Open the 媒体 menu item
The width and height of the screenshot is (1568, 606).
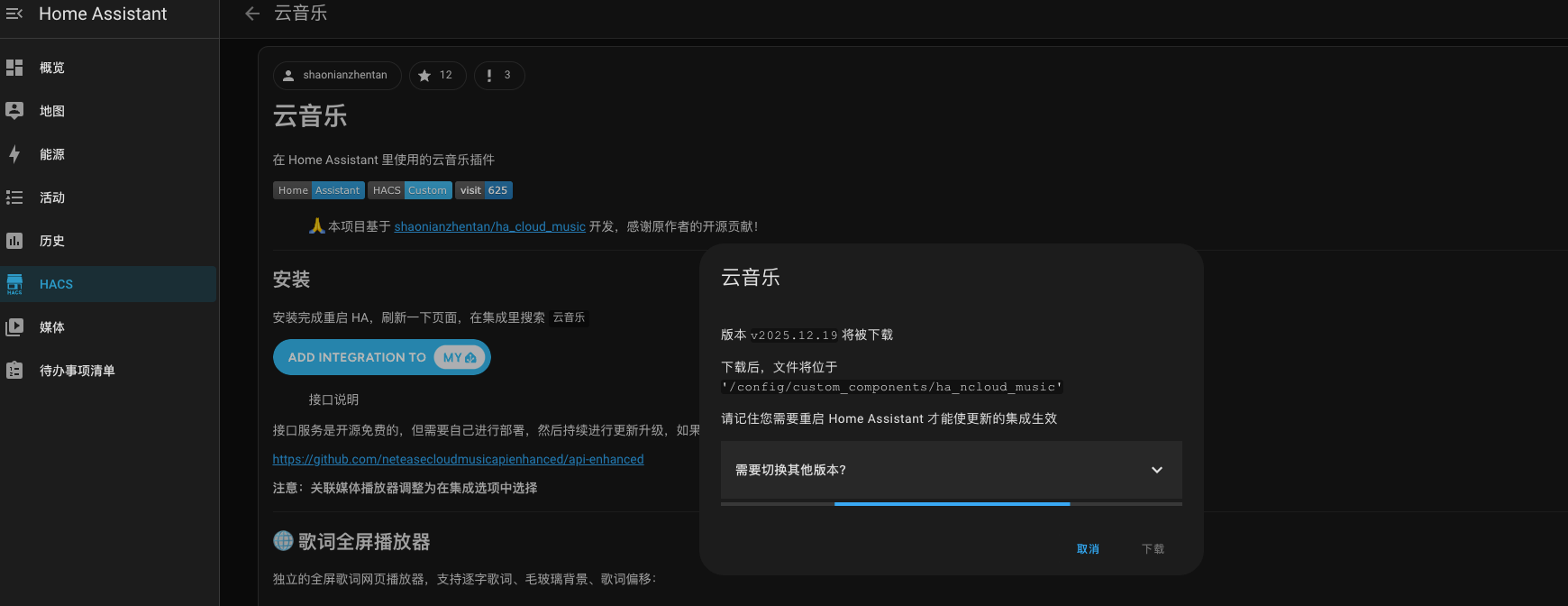108,327
